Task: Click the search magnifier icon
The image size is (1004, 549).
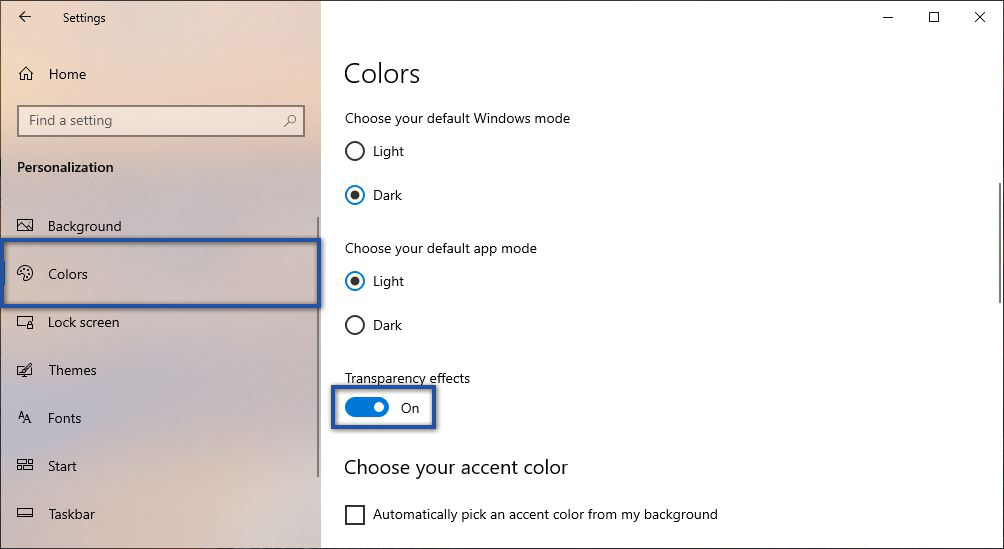Action: (x=290, y=121)
